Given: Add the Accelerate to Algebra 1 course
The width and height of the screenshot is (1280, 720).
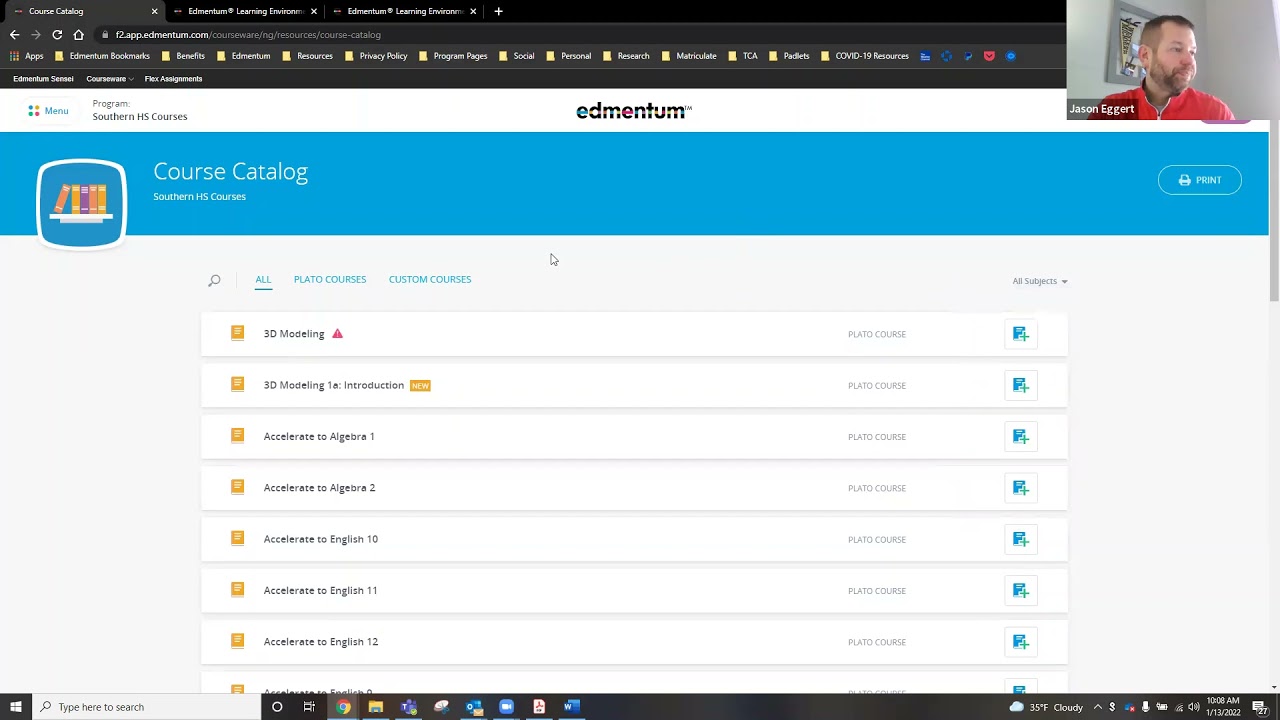Looking at the screenshot, I should 1020,436.
